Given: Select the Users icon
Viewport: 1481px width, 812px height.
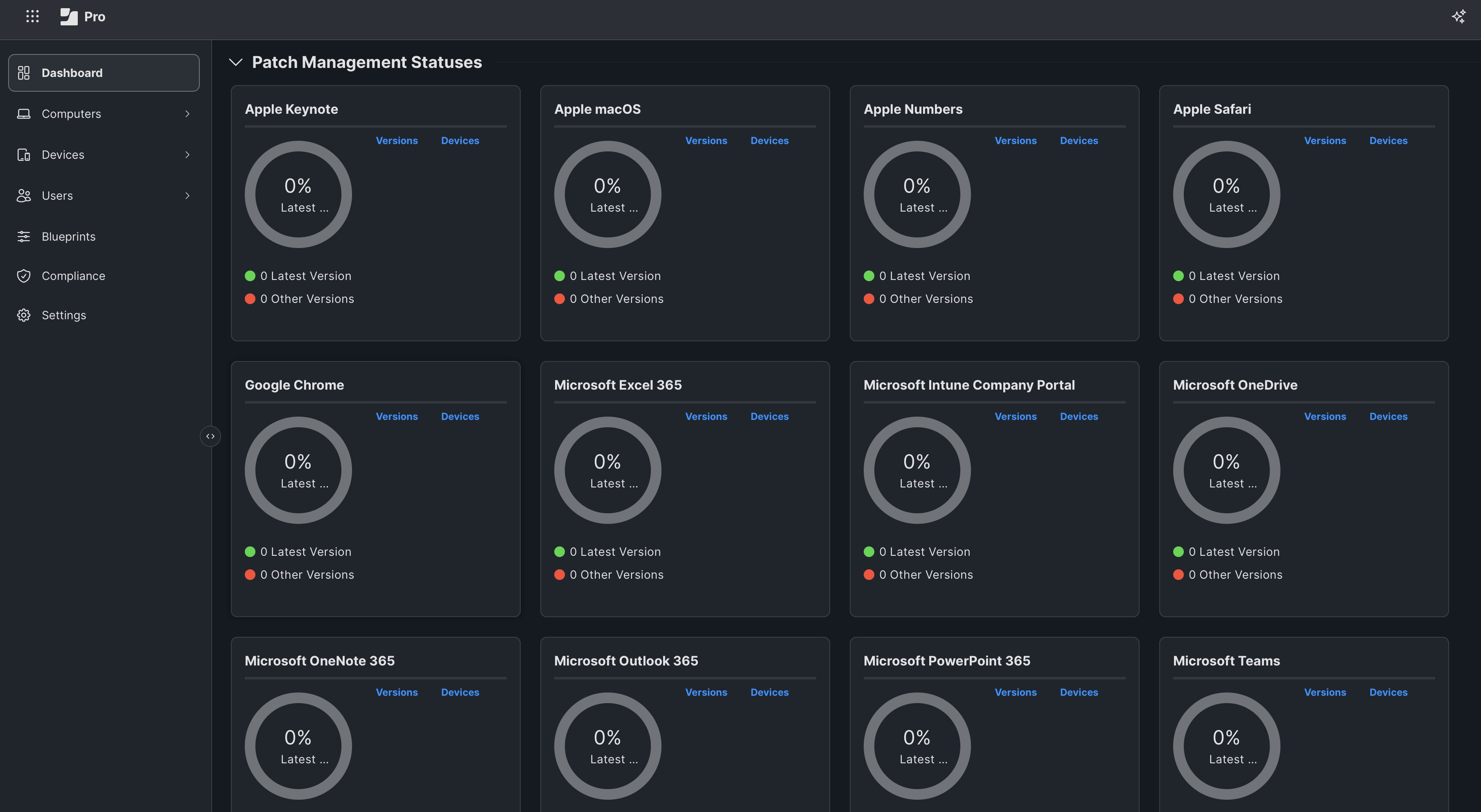Looking at the screenshot, I should click(x=24, y=195).
